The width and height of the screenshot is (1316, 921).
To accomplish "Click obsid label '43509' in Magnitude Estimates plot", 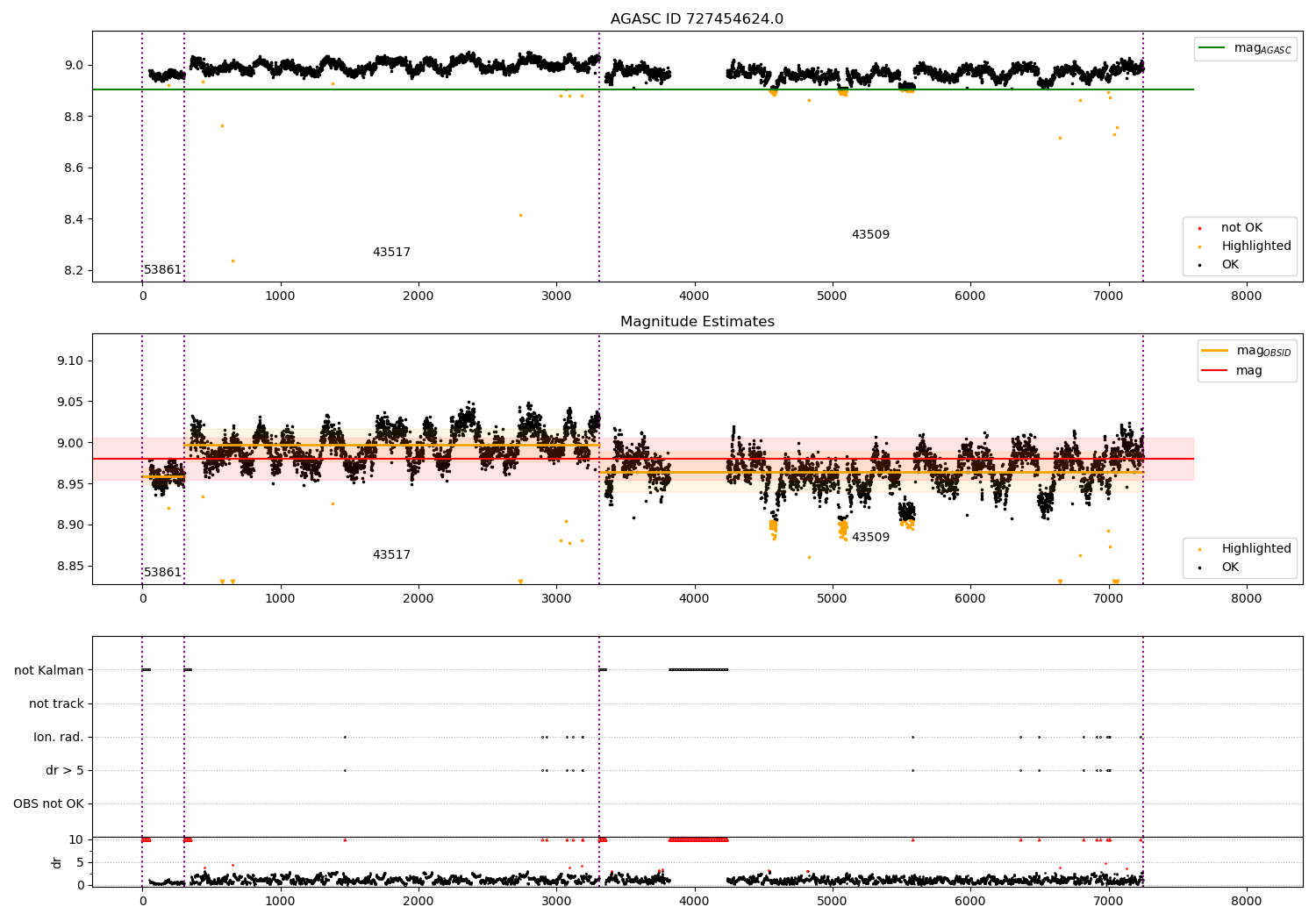I will coord(870,538).
